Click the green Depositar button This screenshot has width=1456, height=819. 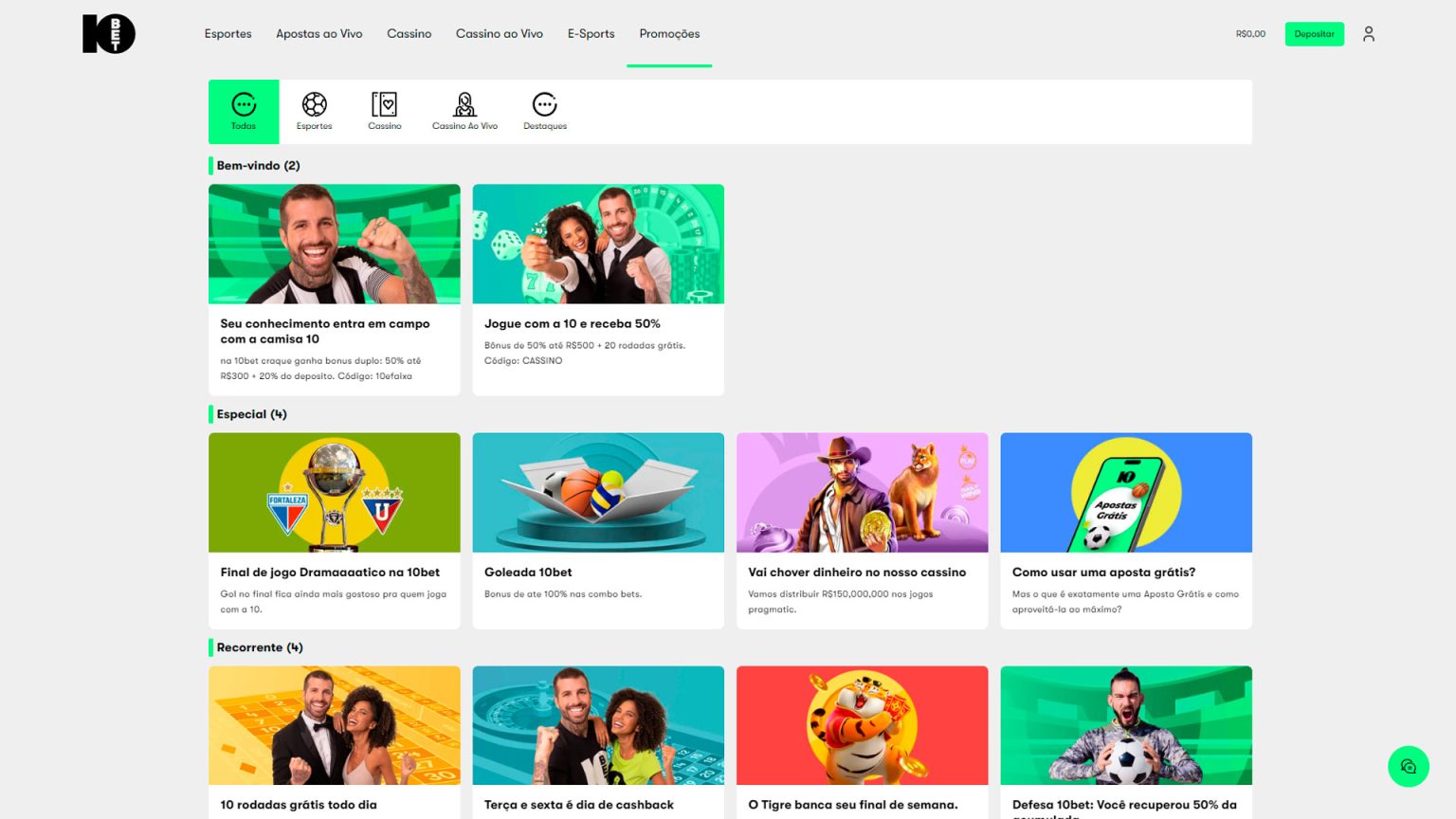click(x=1314, y=34)
